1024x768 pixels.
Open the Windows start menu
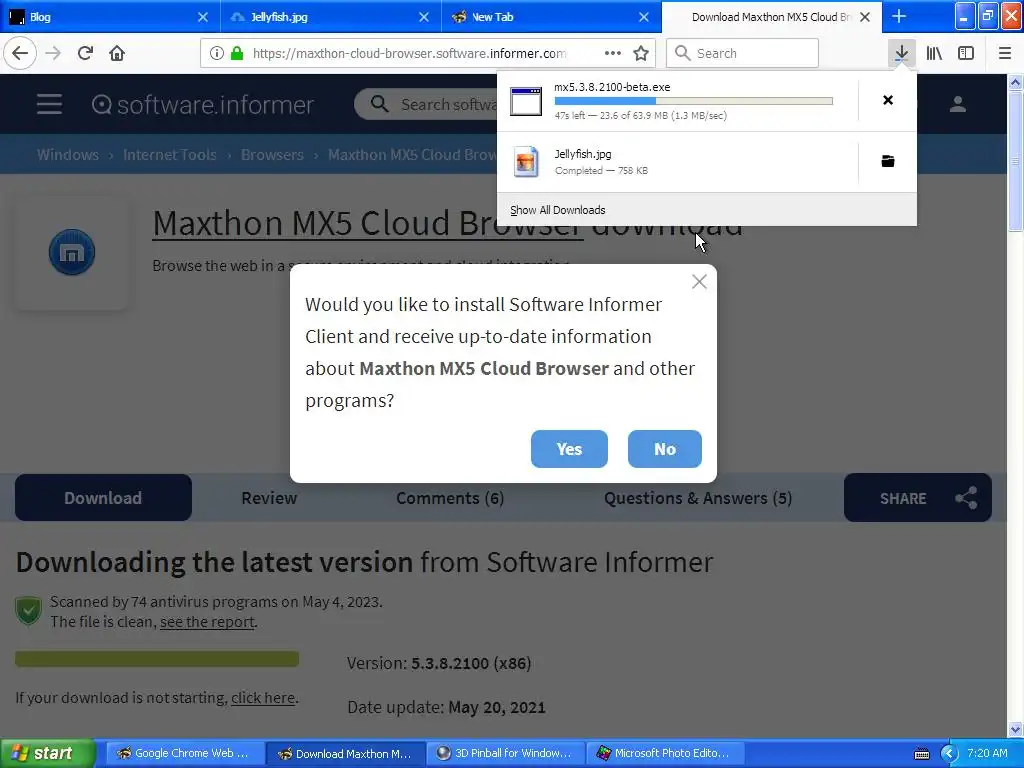[x=48, y=754]
